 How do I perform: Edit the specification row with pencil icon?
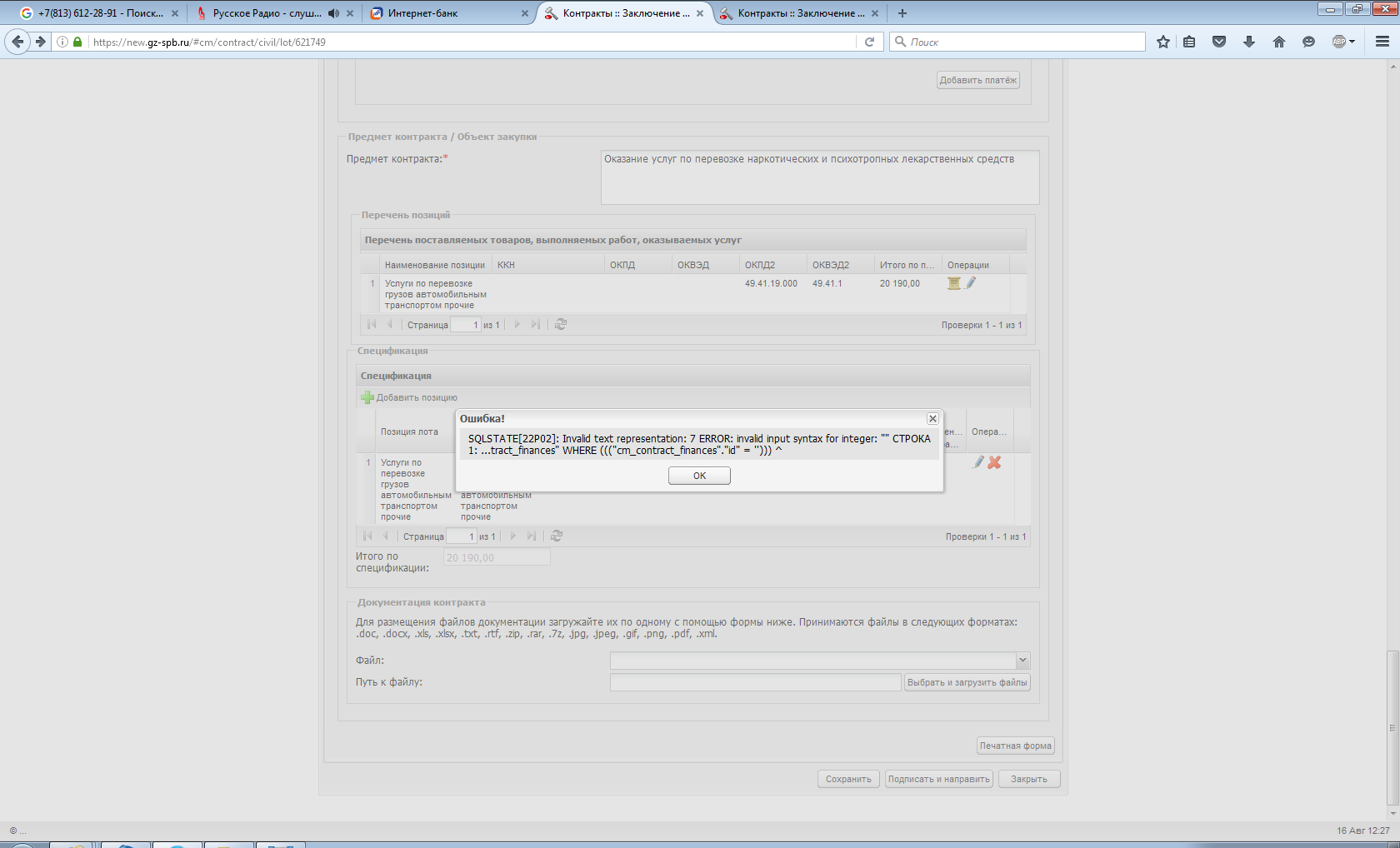[x=978, y=462]
